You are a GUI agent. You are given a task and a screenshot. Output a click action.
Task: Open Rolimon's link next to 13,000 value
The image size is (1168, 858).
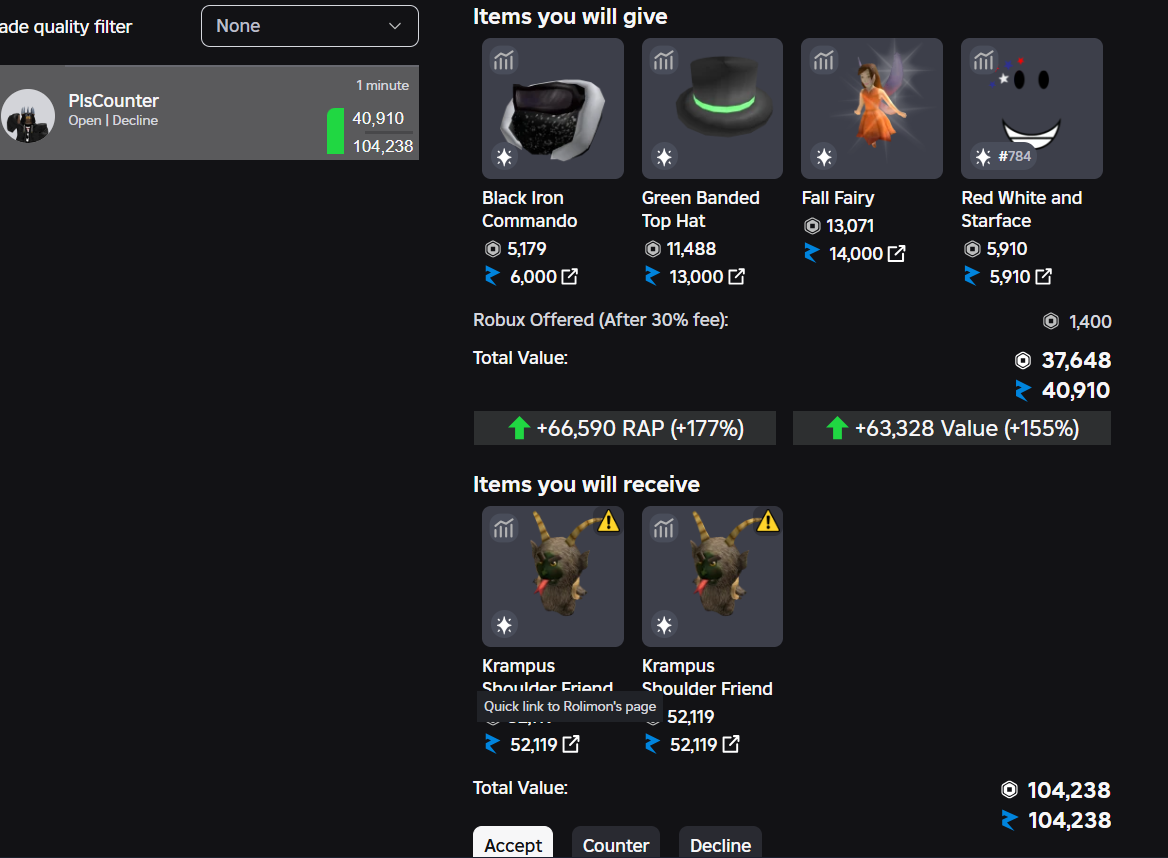click(736, 277)
